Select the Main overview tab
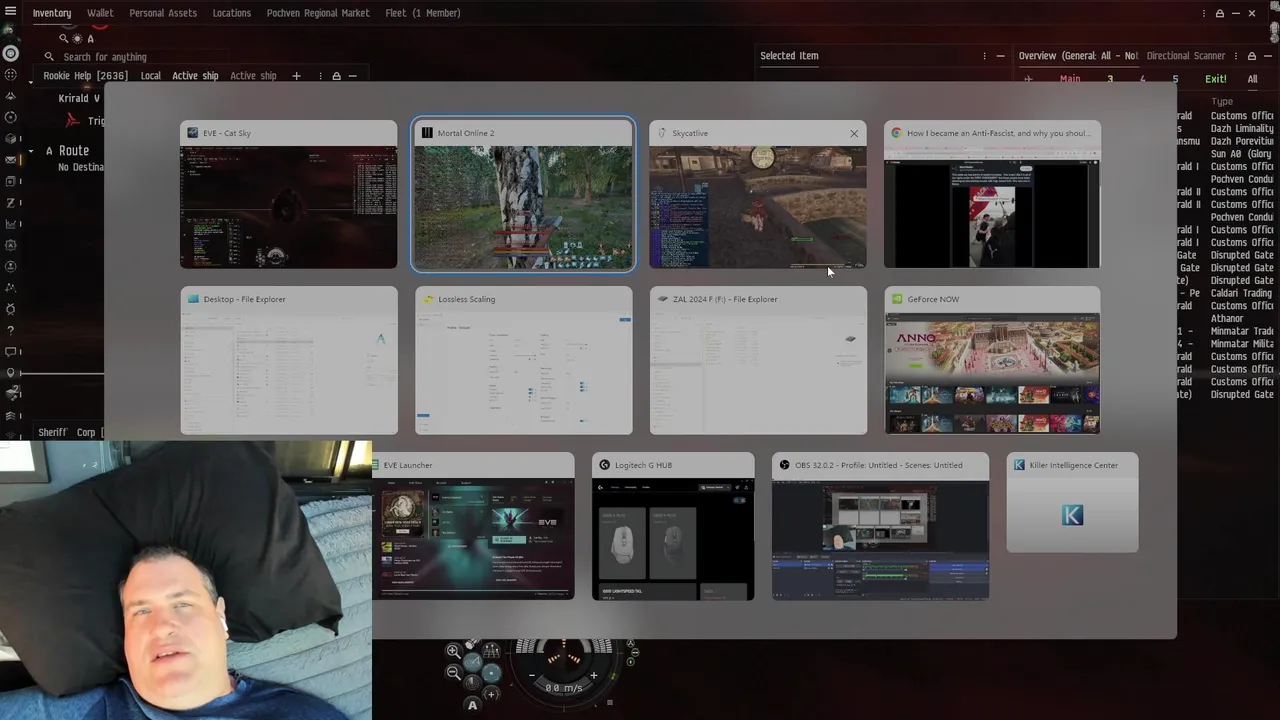This screenshot has height=720, width=1280. [x=1070, y=79]
